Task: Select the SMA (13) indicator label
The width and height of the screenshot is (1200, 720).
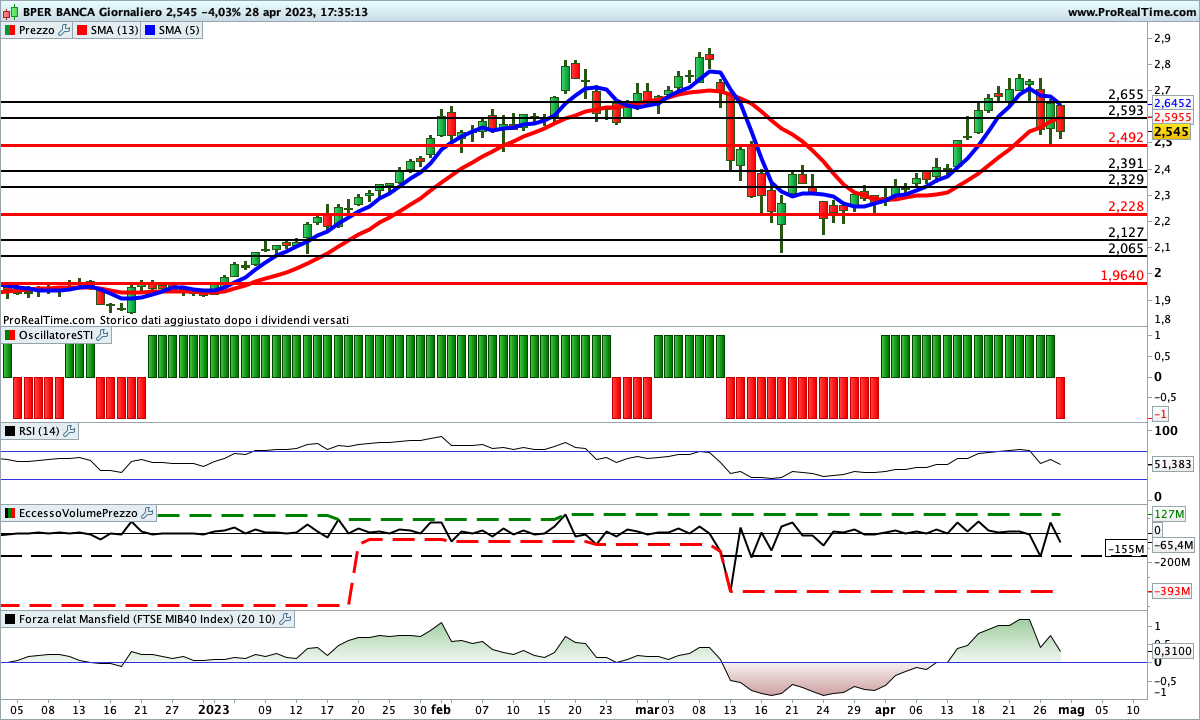Action: [115, 30]
